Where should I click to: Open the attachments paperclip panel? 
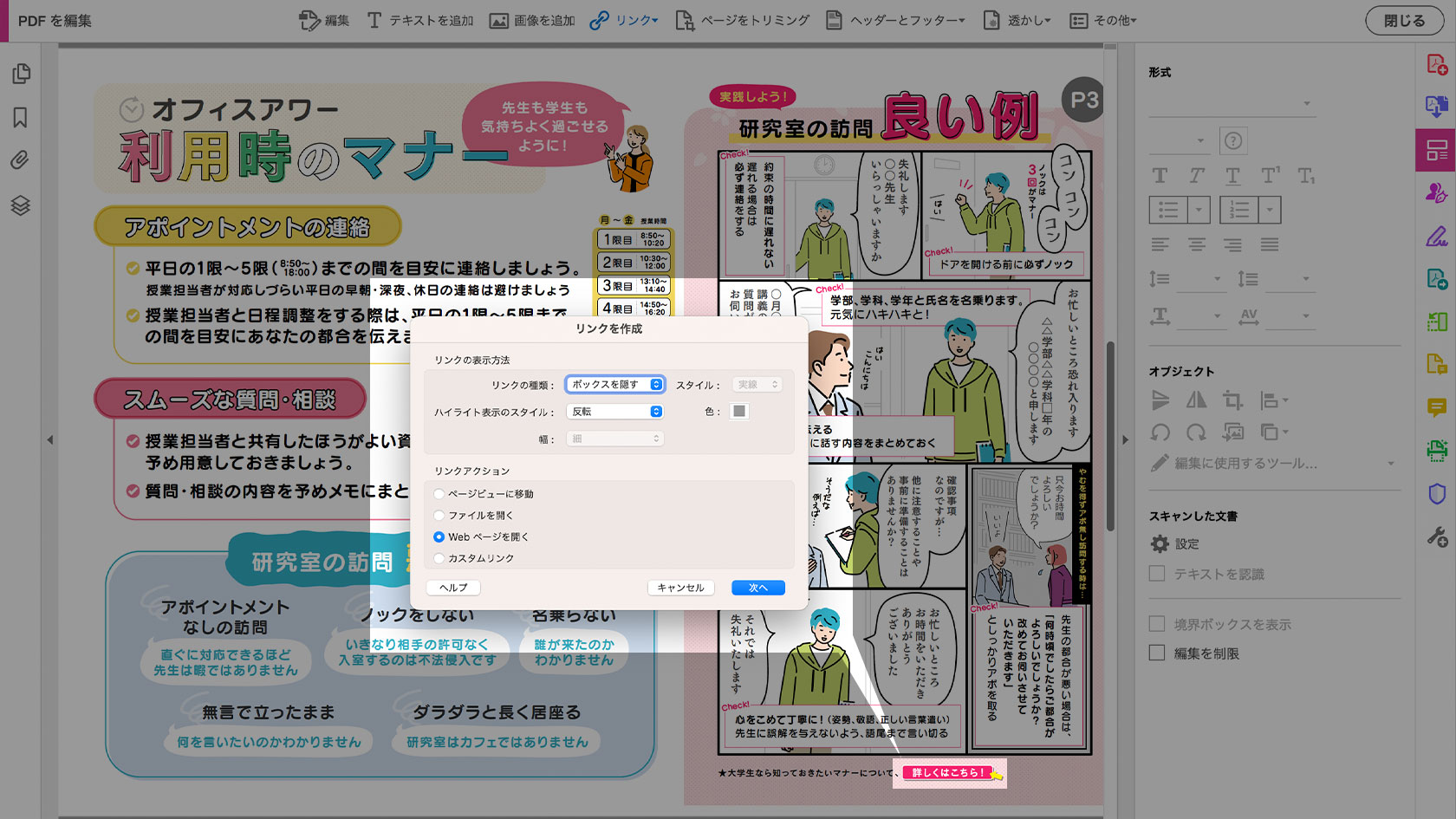[21, 160]
